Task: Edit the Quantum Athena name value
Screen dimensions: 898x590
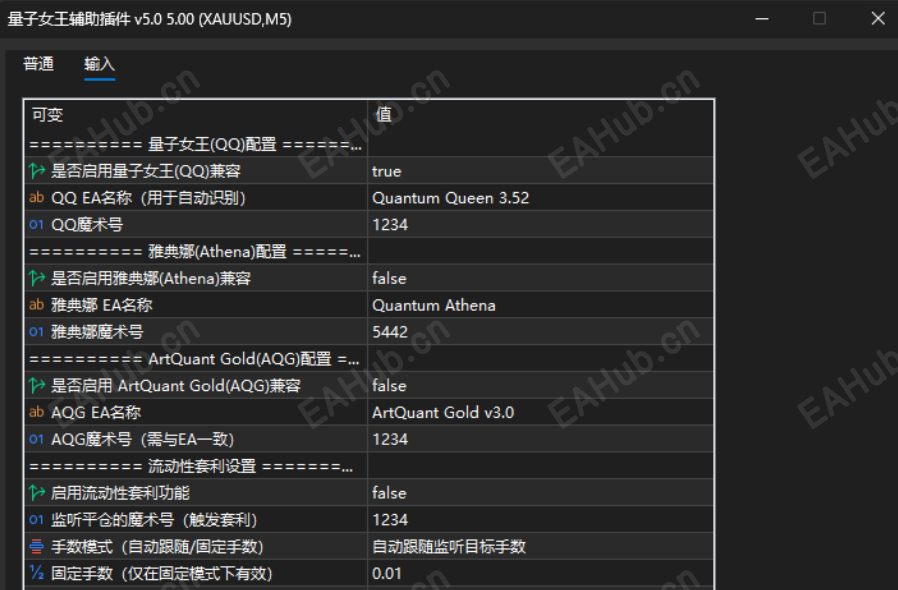Action: (540, 305)
